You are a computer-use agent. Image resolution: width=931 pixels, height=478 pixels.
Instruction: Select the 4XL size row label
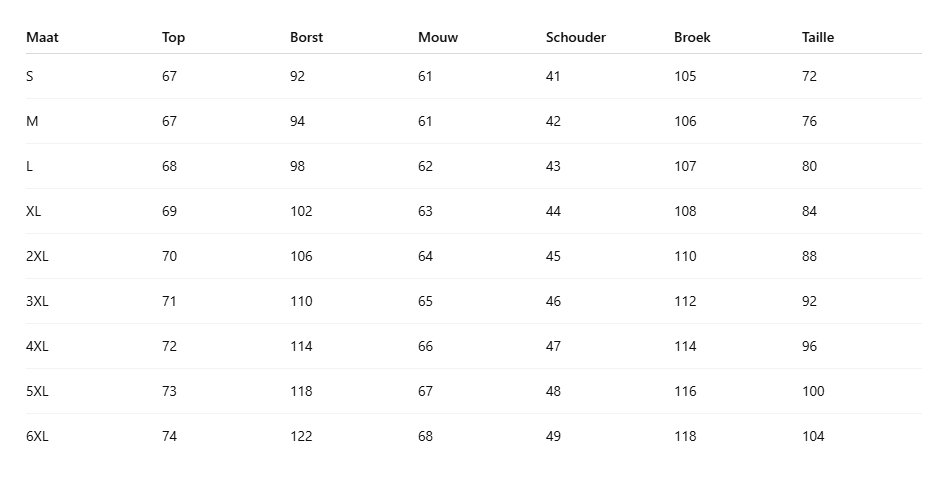(37, 346)
